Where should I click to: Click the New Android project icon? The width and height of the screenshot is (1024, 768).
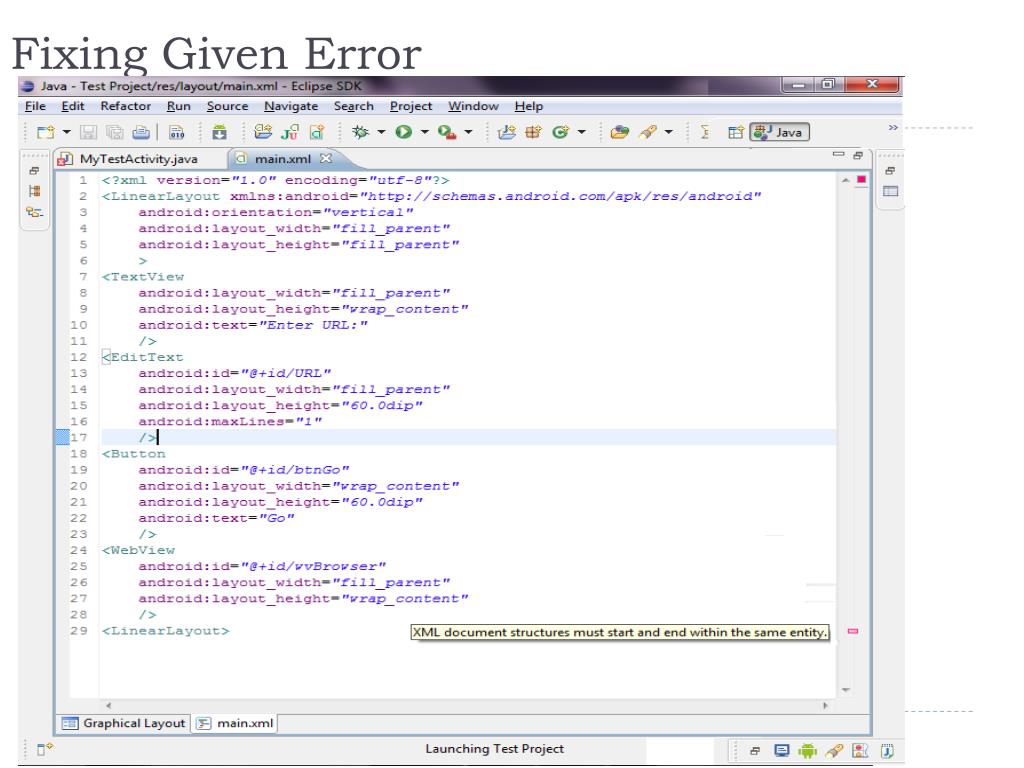point(263,133)
